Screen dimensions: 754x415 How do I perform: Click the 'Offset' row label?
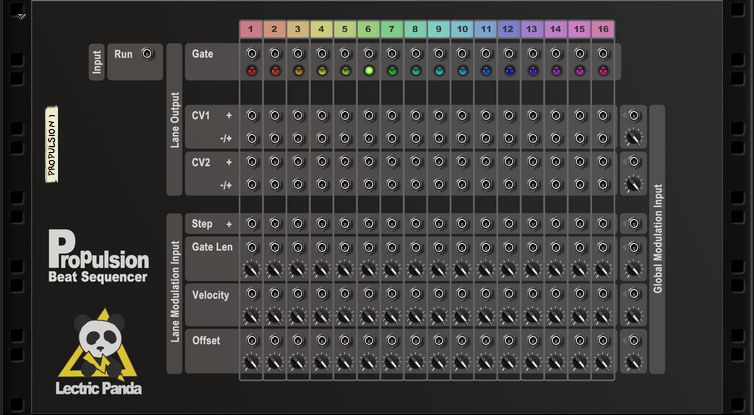pos(206,340)
